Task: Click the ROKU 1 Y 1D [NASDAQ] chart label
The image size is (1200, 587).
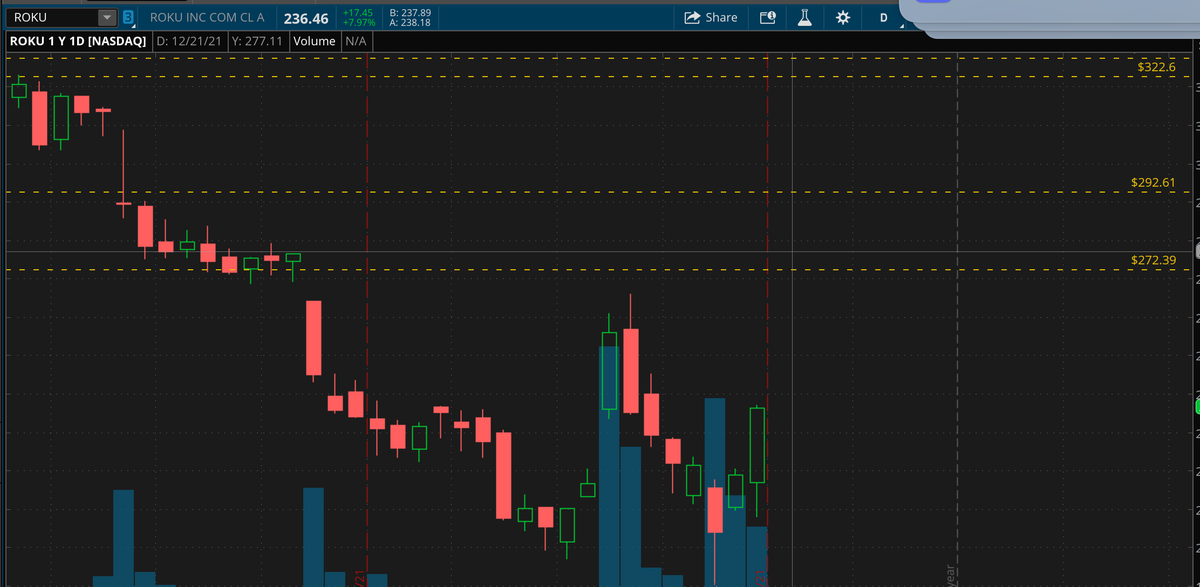Action: (x=77, y=41)
